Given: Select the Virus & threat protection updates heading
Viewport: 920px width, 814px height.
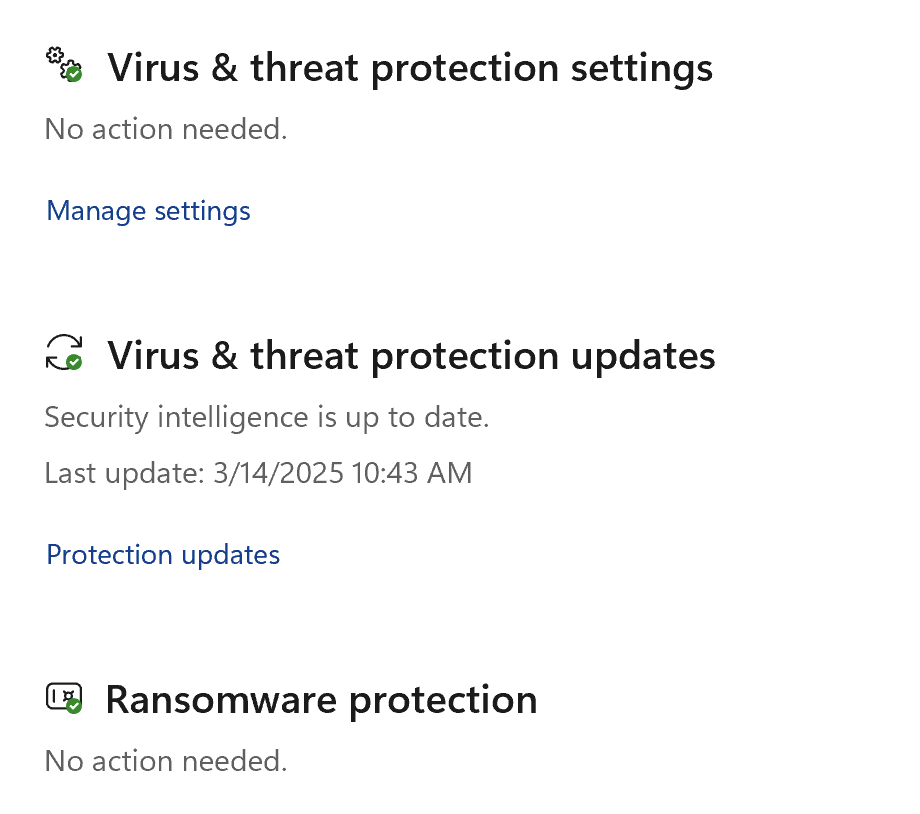Looking at the screenshot, I should point(411,356).
